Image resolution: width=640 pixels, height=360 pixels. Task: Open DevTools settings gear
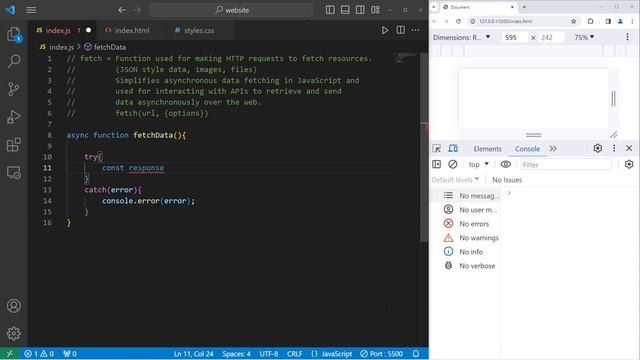[x=598, y=148]
